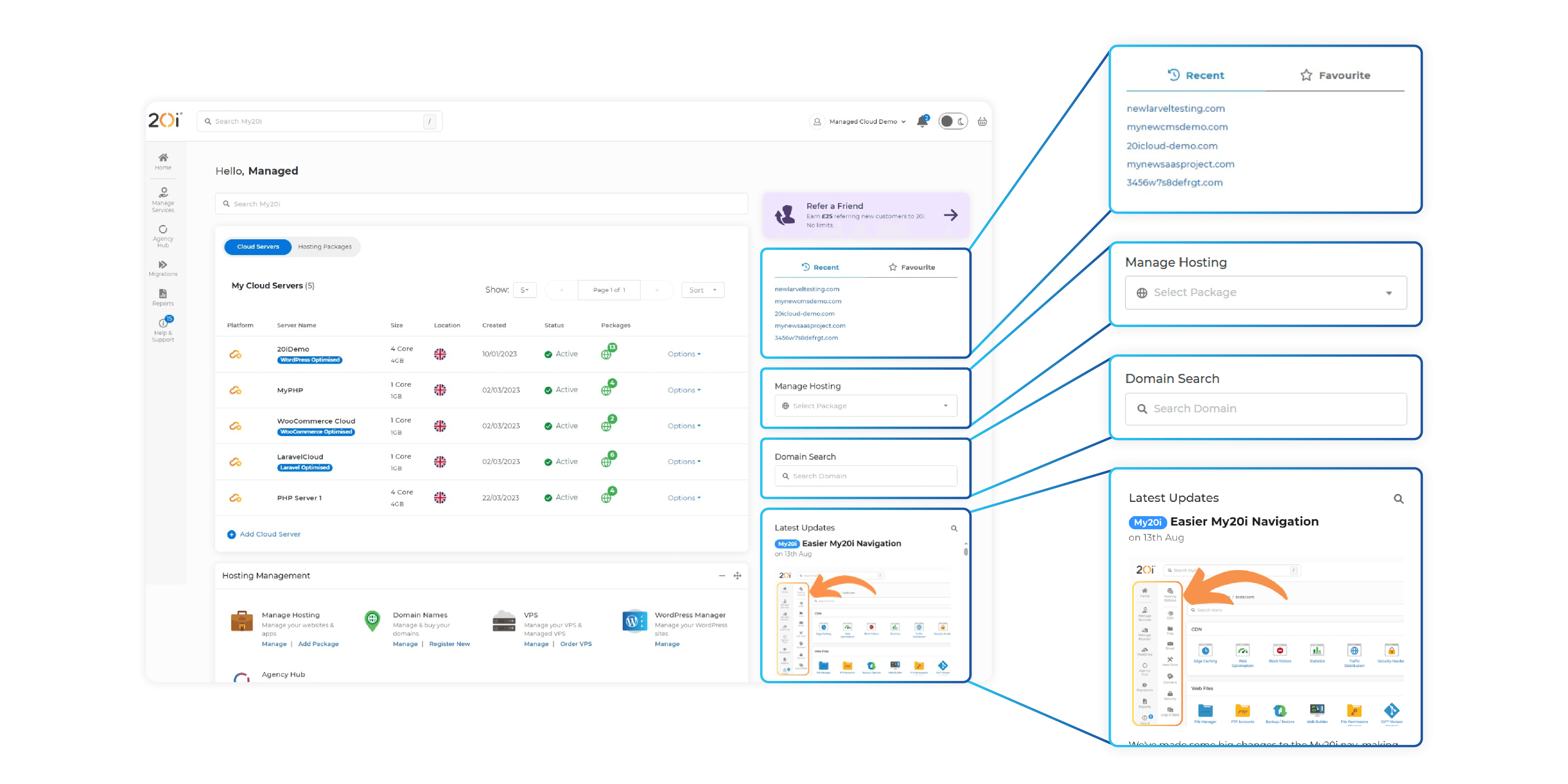Screen dimensions: 1568x784
Task: Open Options for the MyPHP server
Action: point(684,390)
